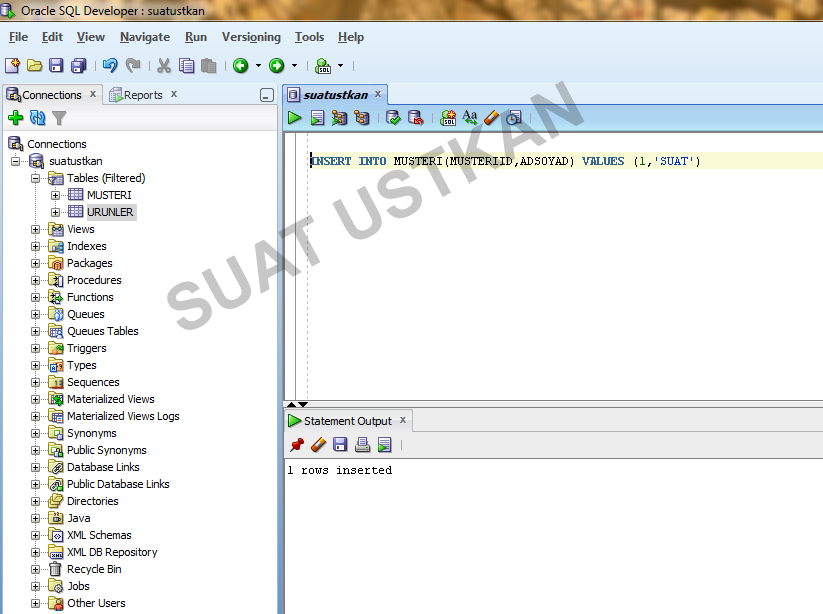Screen dimensions: 823x614
Task: Click the green Forward navigation arrow
Action: (277, 66)
